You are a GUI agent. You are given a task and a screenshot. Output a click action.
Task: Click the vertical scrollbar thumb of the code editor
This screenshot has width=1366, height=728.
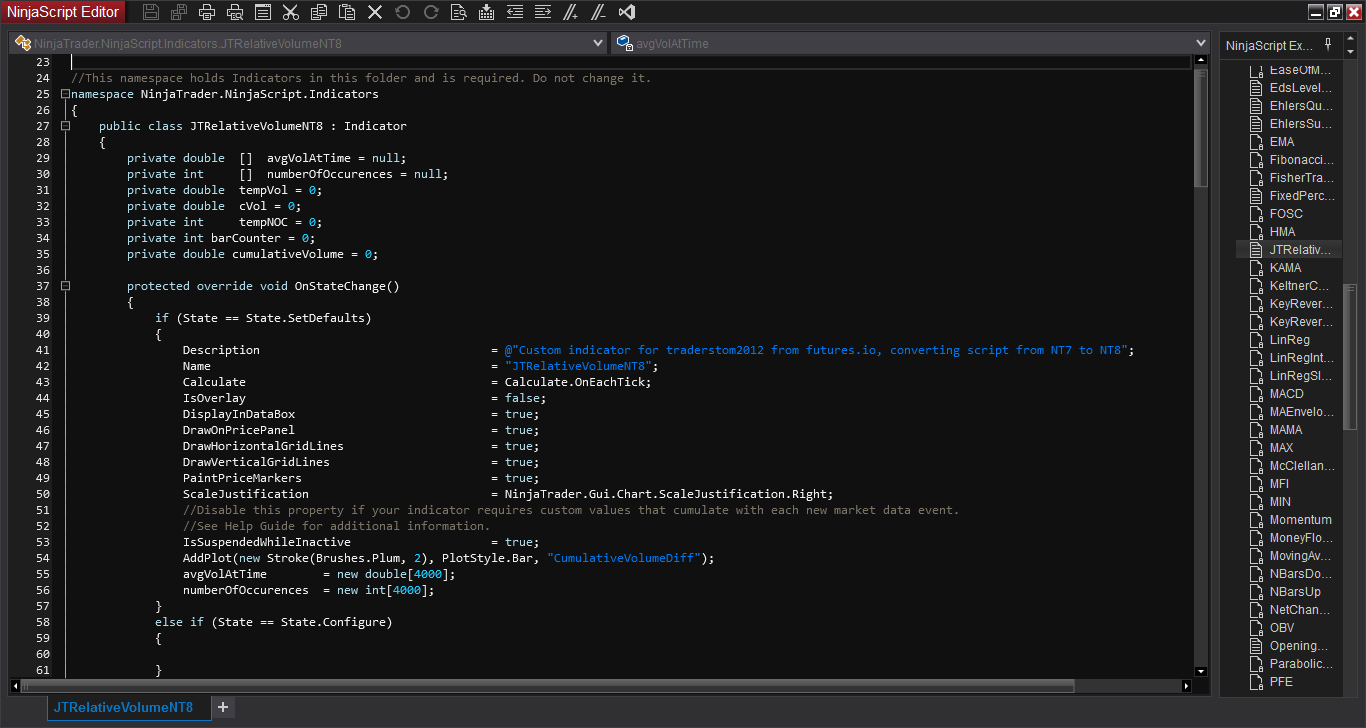point(1201,128)
